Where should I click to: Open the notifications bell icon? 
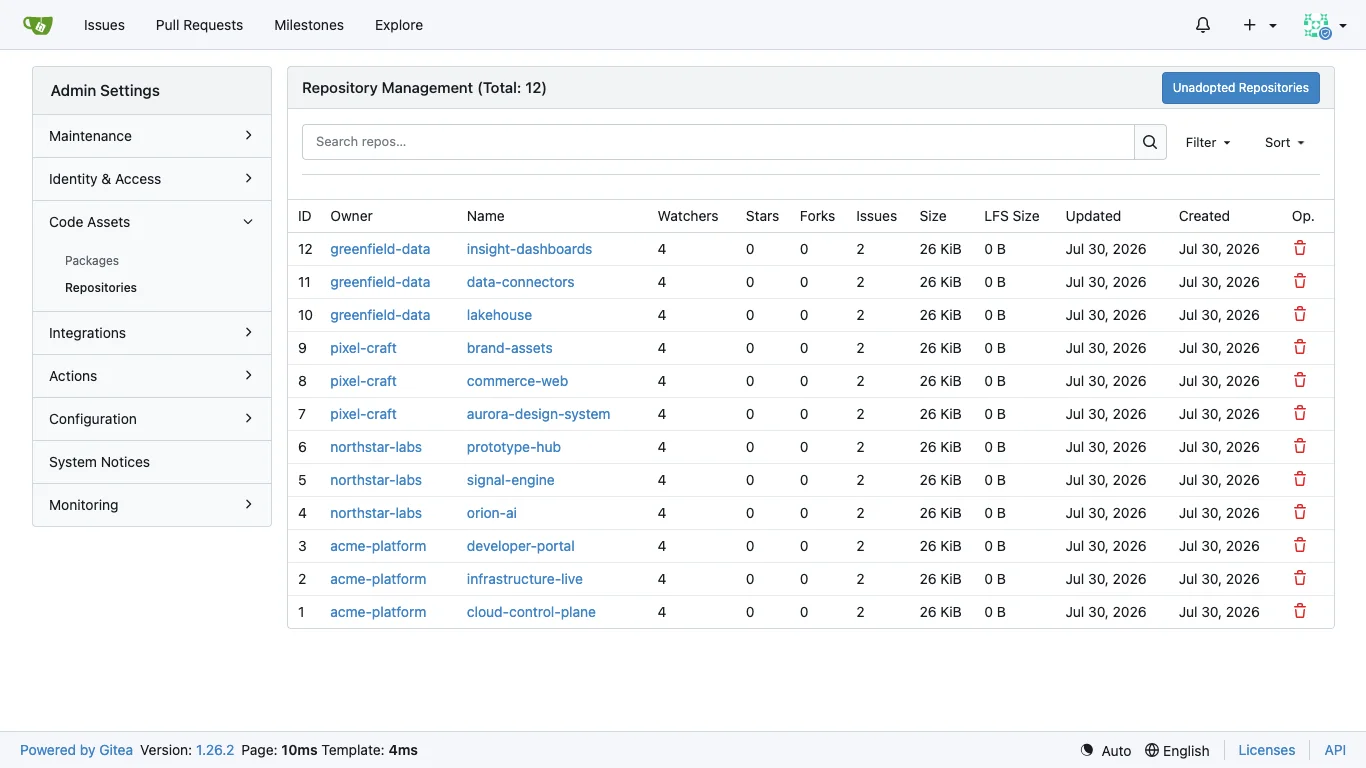(1203, 25)
